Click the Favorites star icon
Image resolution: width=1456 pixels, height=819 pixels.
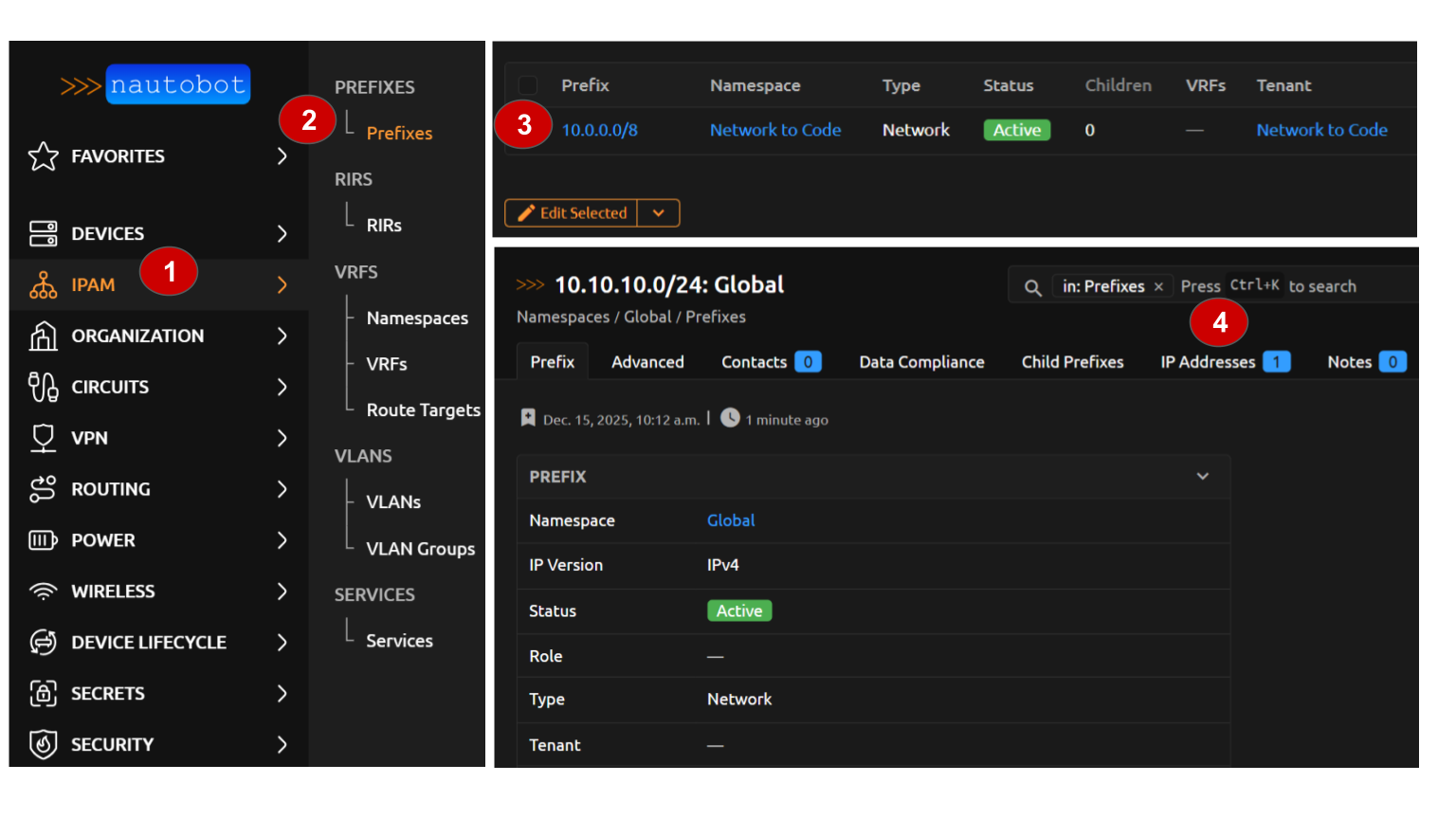[44, 156]
